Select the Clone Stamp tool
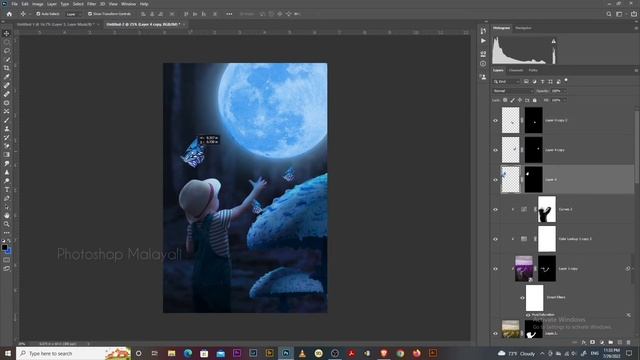 click(7, 129)
